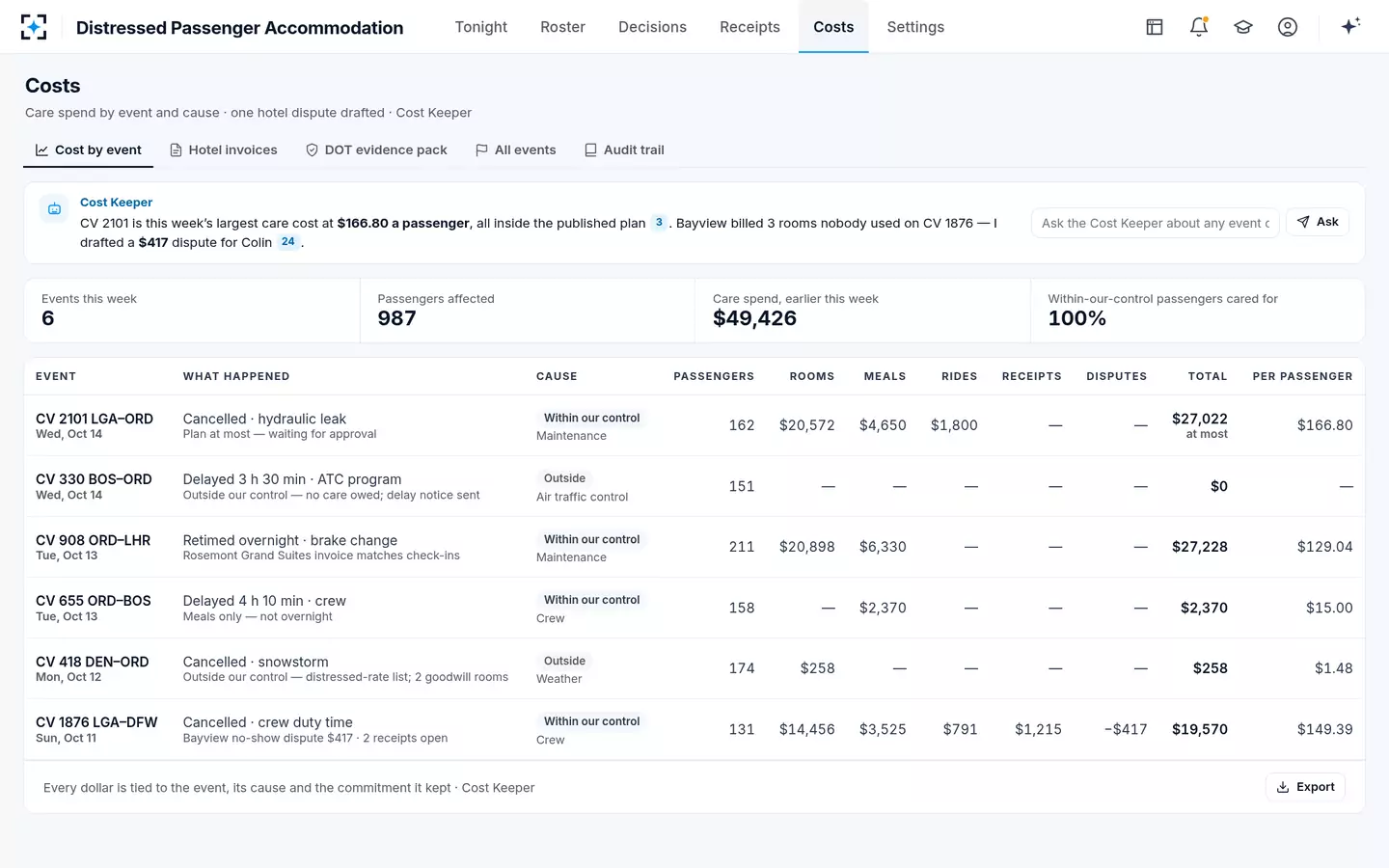Show the All events subtab

(516, 149)
